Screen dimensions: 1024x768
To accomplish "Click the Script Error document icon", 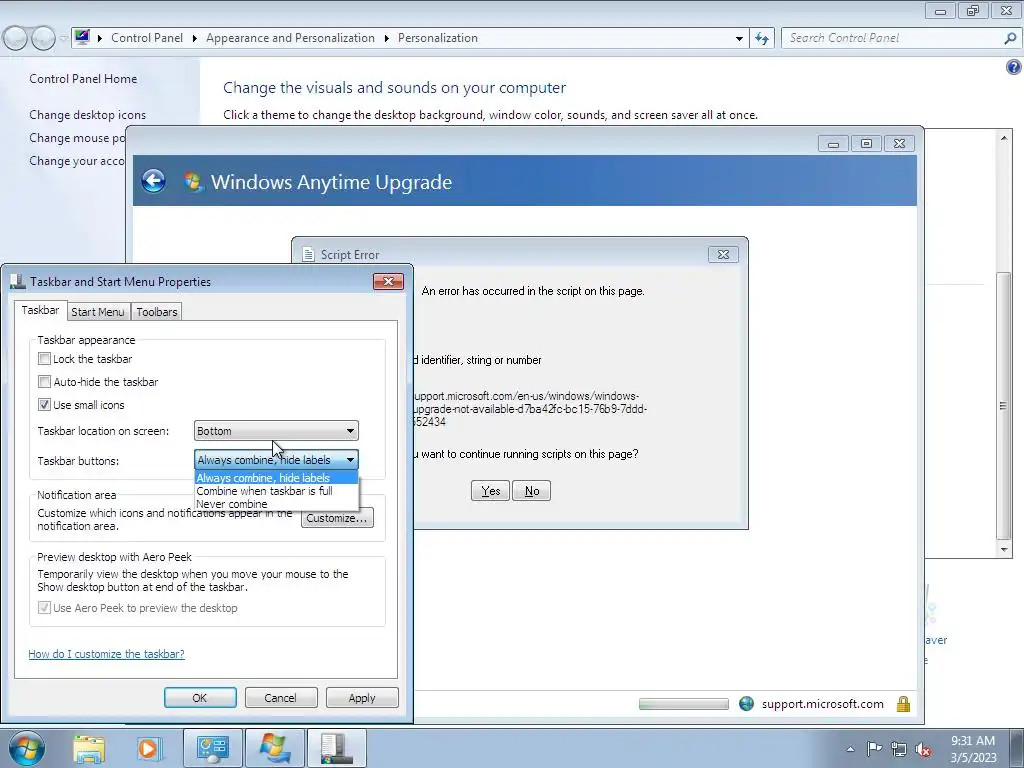I will 308,254.
